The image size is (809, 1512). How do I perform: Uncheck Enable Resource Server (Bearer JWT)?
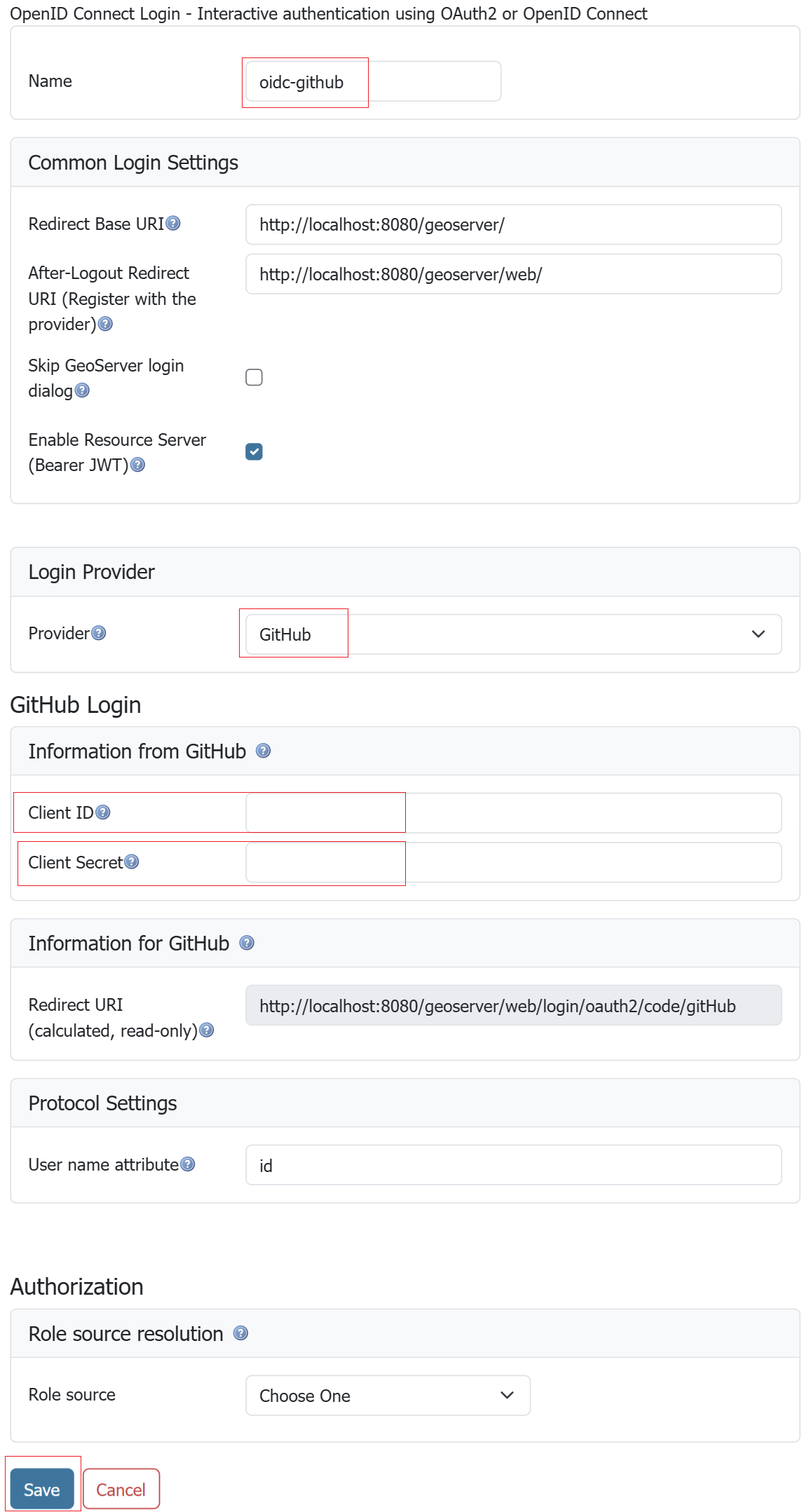point(254,451)
